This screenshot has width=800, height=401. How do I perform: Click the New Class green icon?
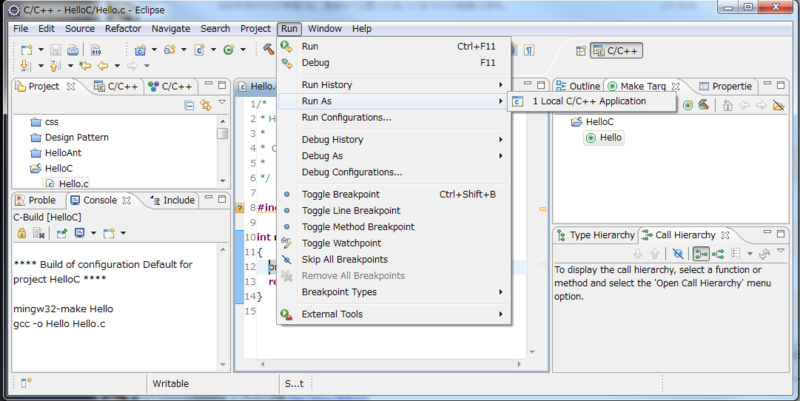[x=229, y=50]
